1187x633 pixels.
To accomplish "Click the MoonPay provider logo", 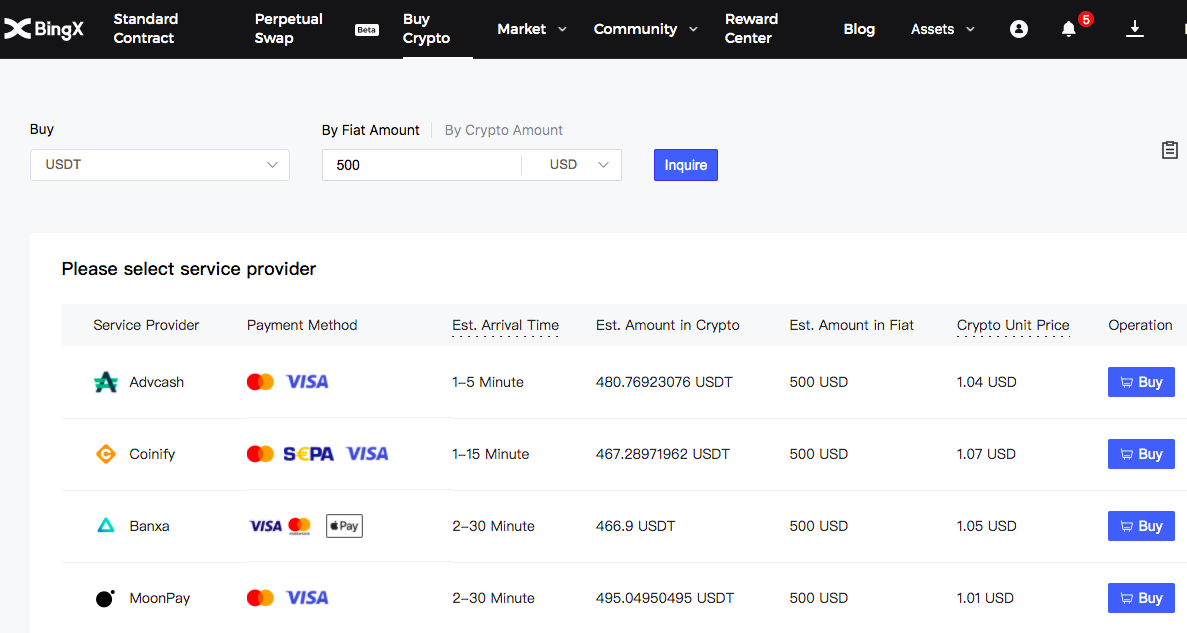I will 106,598.
